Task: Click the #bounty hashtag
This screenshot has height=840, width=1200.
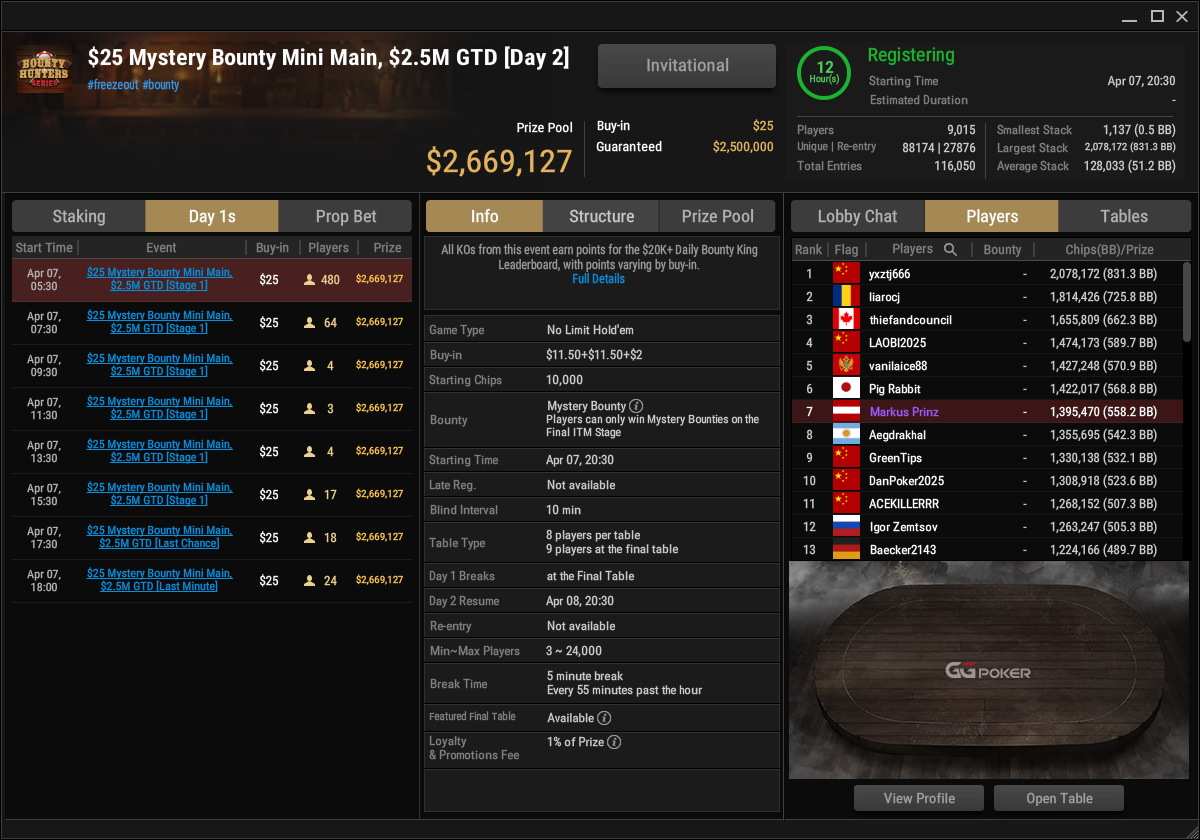Action: (161, 85)
